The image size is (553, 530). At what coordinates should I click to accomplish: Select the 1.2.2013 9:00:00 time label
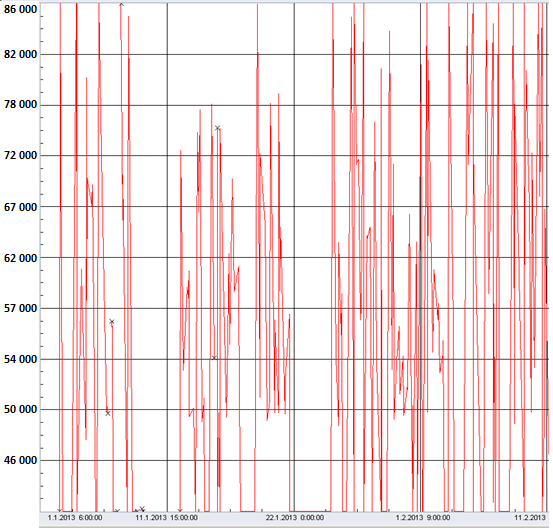pos(423,518)
